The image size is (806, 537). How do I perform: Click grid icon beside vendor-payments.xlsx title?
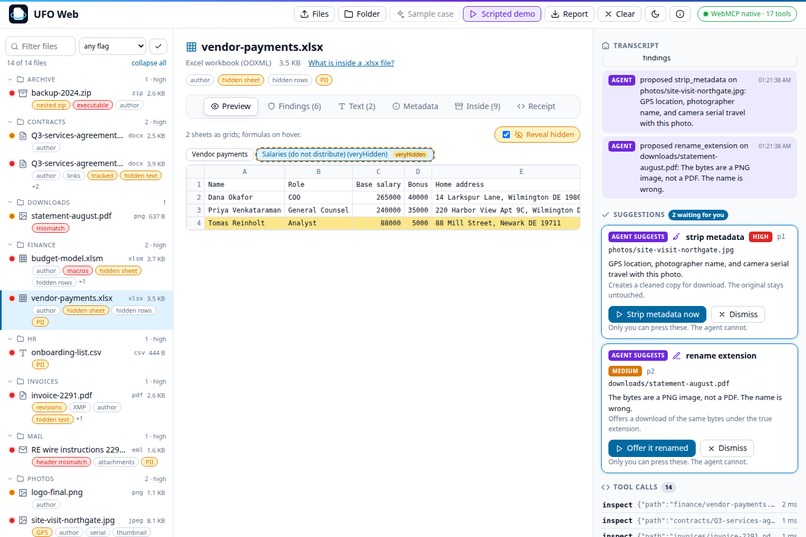pos(191,47)
